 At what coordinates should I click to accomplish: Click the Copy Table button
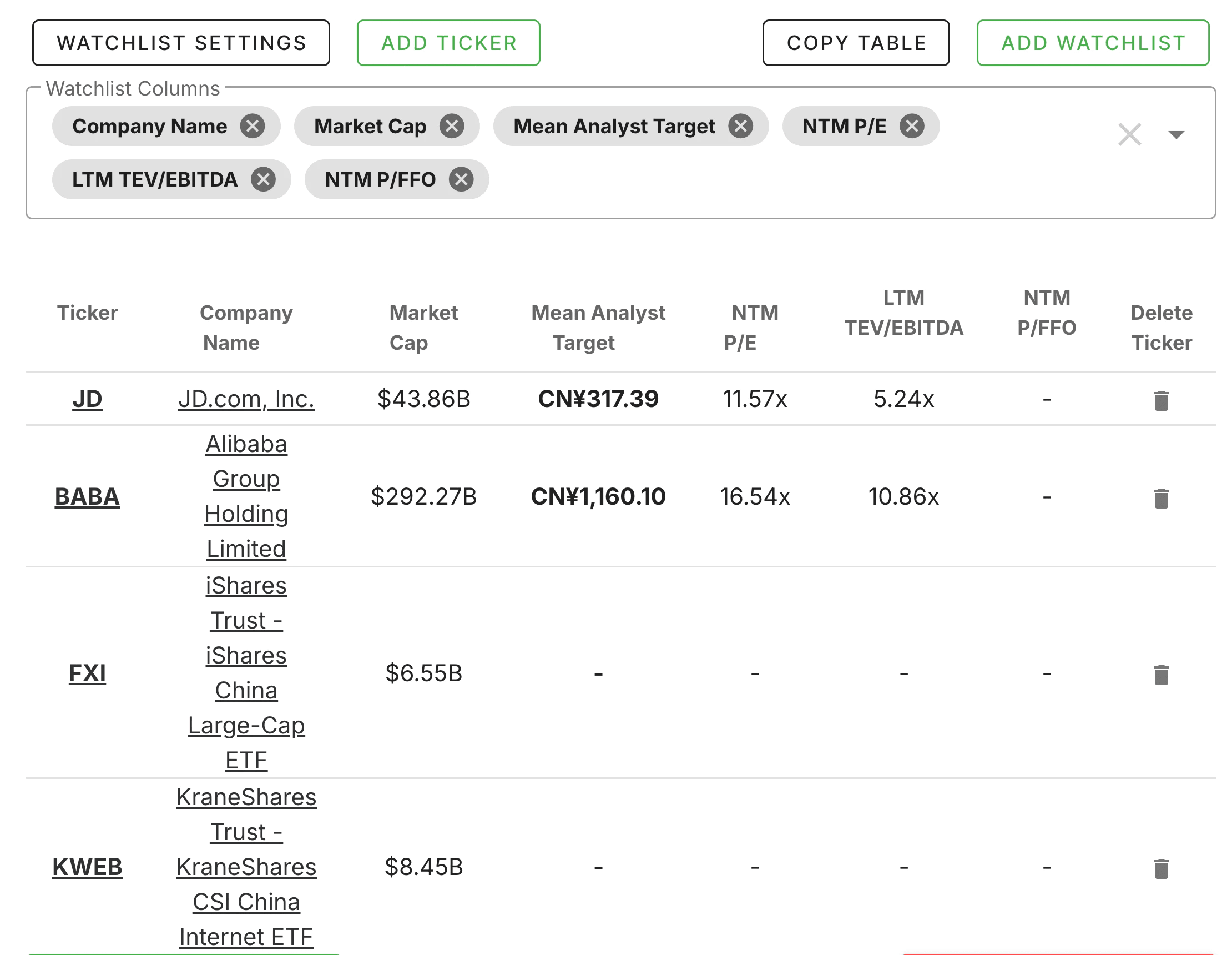point(856,43)
